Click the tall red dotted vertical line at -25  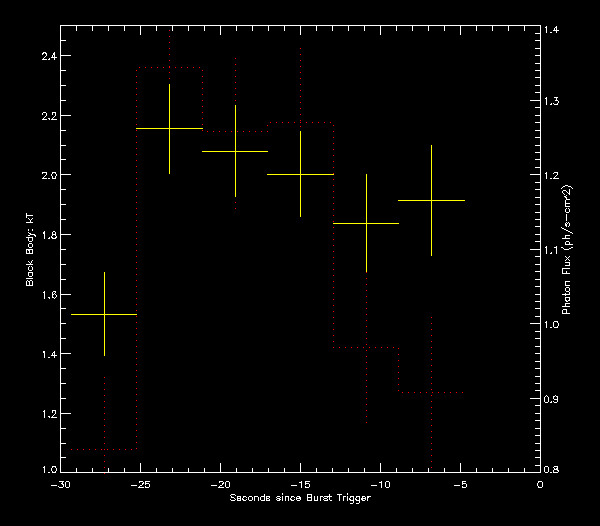click(x=137, y=260)
